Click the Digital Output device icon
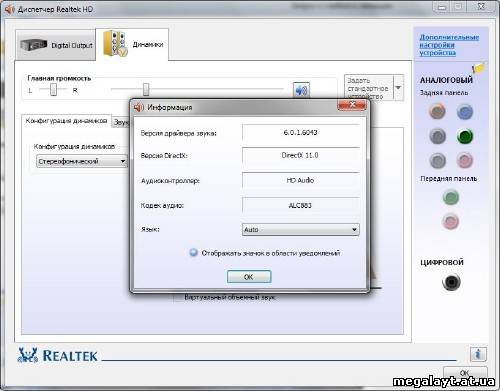The image size is (500, 391). [33, 45]
